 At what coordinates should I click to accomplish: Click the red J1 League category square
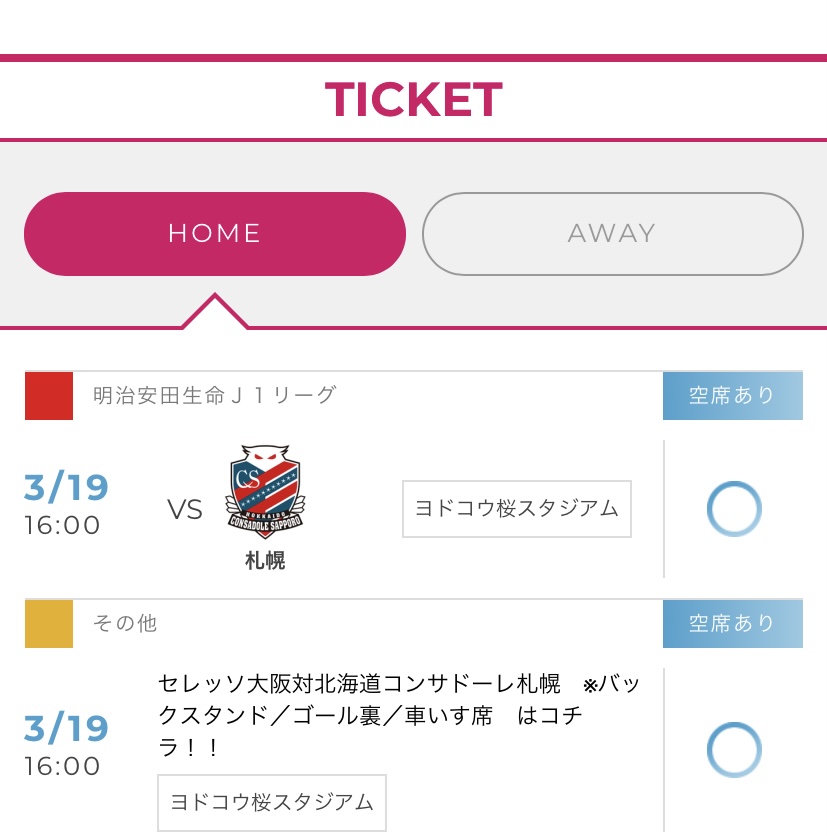(x=49, y=396)
